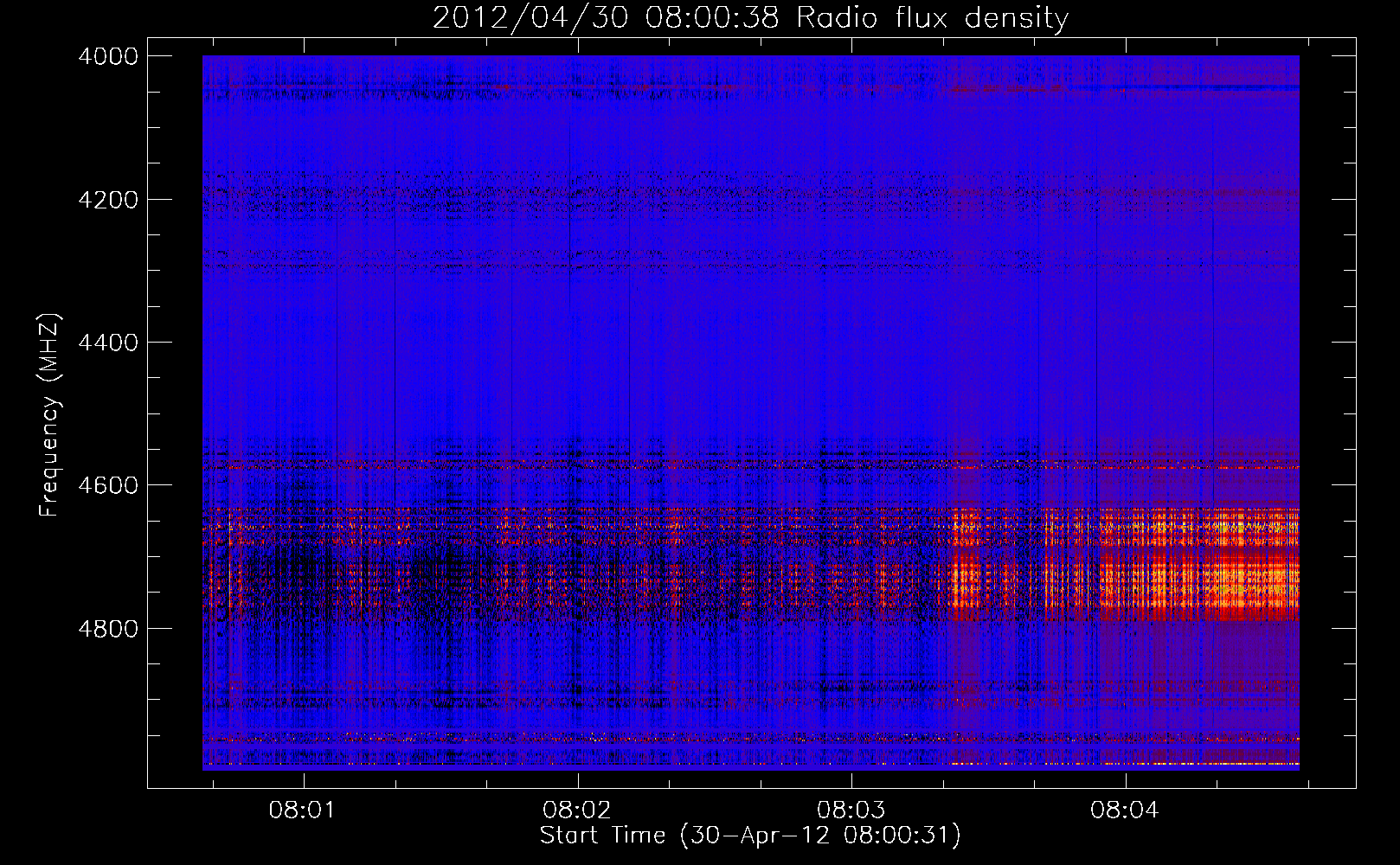Click the 08:04 time axis label
The width and height of the screenshot is (1400, 865).
tap(1125, 811)
